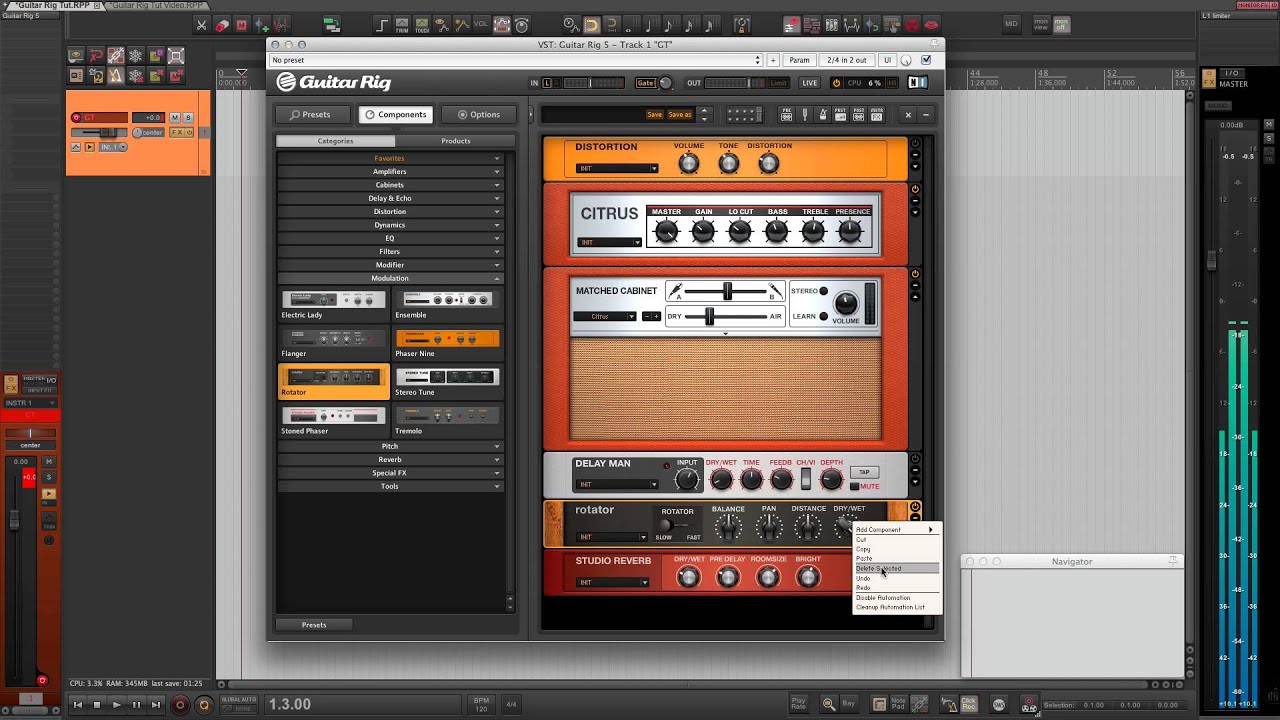Expand the Dynamics category

click(x=390, y=225)
